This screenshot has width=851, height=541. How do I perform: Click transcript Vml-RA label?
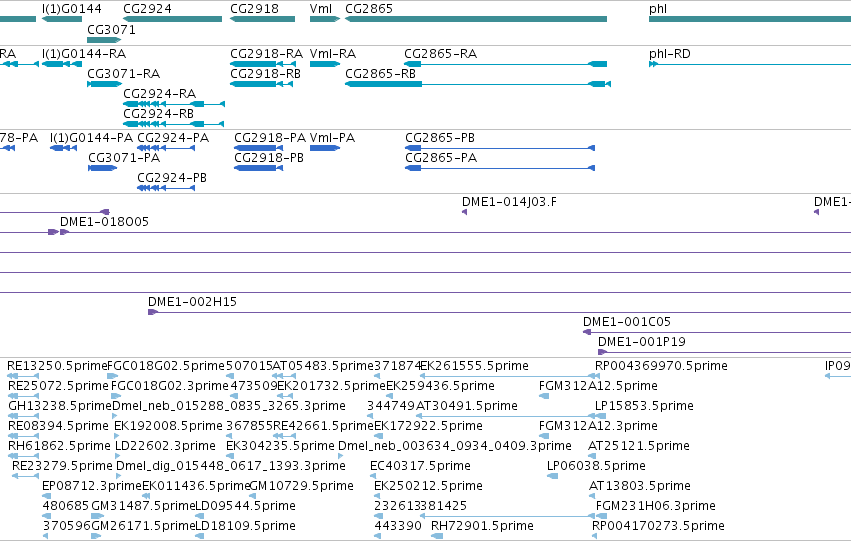[x=333, y=54]
